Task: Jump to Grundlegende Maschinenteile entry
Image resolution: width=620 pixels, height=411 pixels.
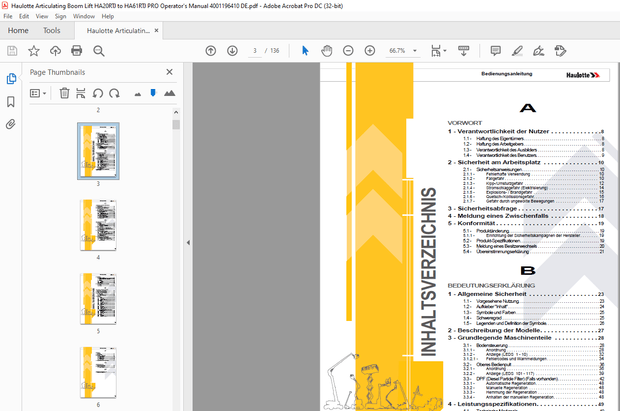Action: (525, 338)
